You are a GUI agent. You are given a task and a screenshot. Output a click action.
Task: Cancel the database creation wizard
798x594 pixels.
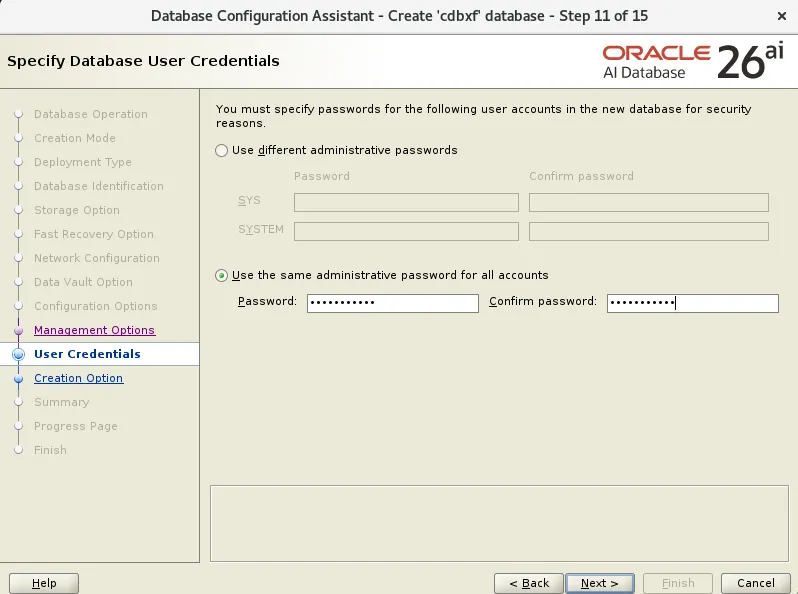pyautogui.click(x=756, y=583)
